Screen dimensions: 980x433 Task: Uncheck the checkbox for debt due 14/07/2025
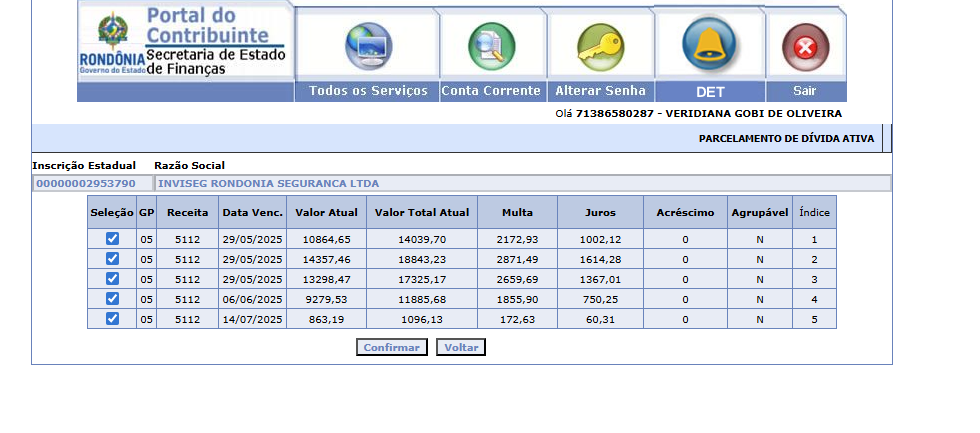(112, 319)
